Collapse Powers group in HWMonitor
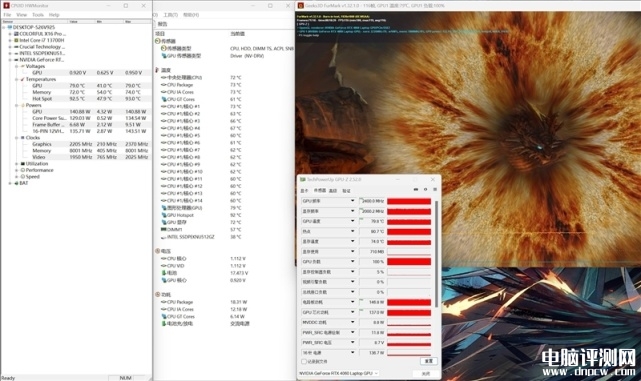This screenshot has height=381, width=641. [17, 105]
